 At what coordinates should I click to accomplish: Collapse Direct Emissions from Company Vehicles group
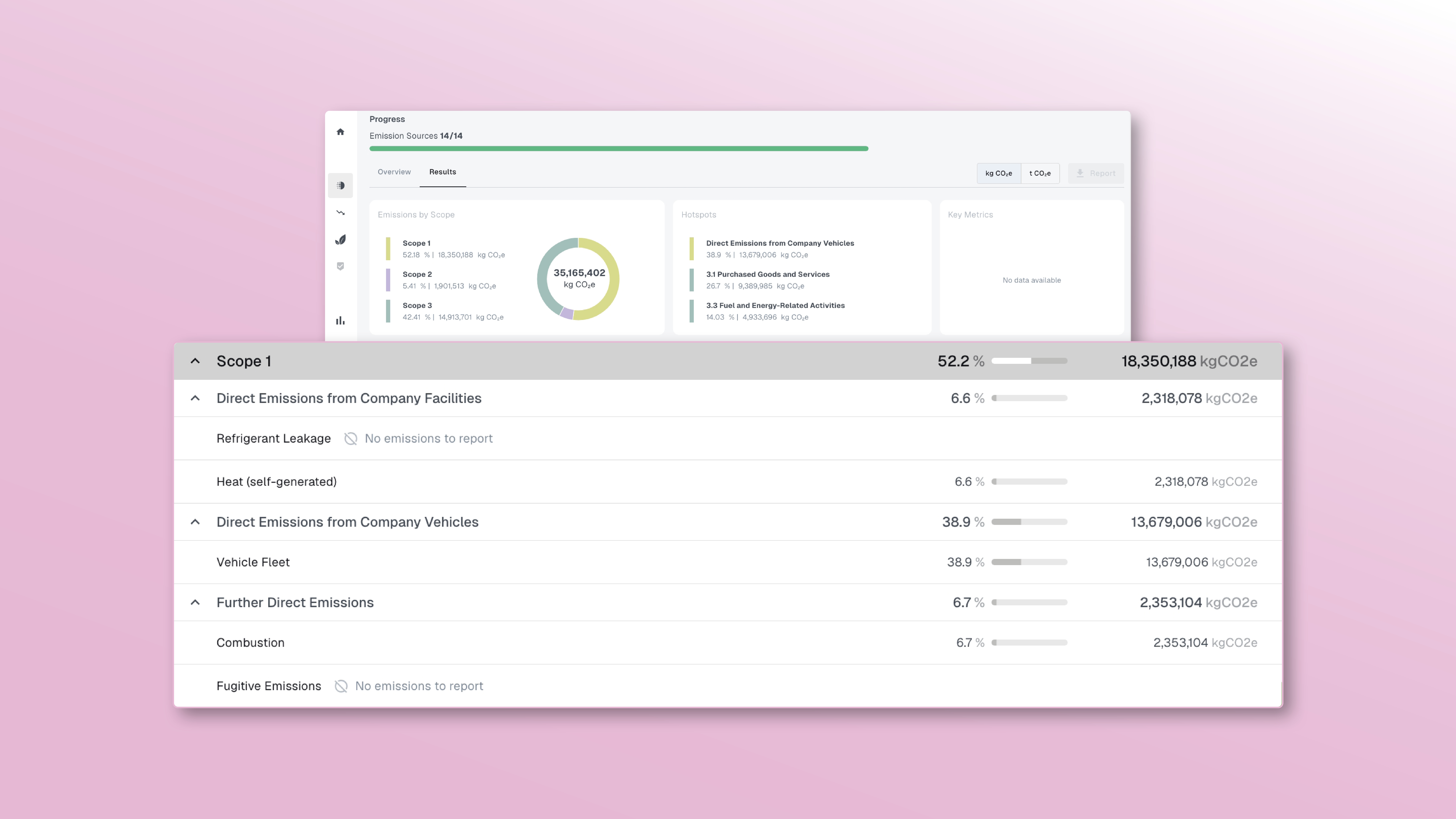(x=195, y=522)
